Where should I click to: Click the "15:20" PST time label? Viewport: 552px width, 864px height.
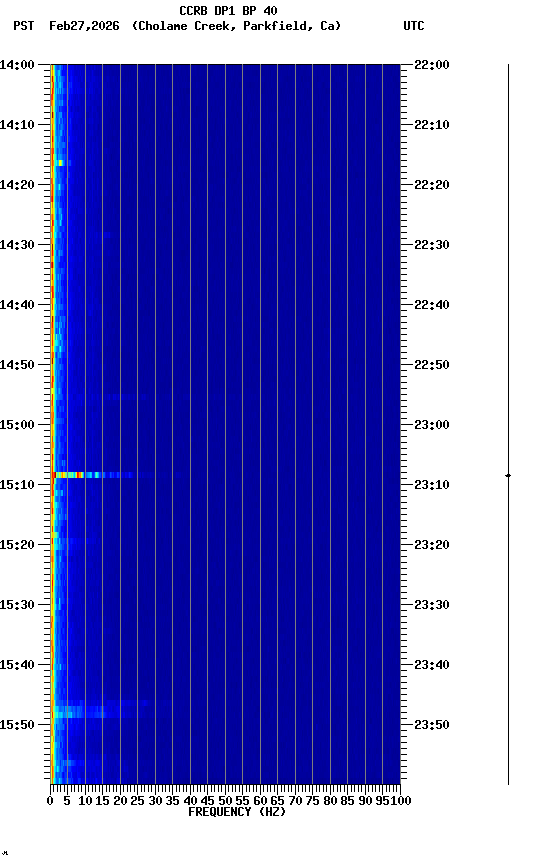17,546
